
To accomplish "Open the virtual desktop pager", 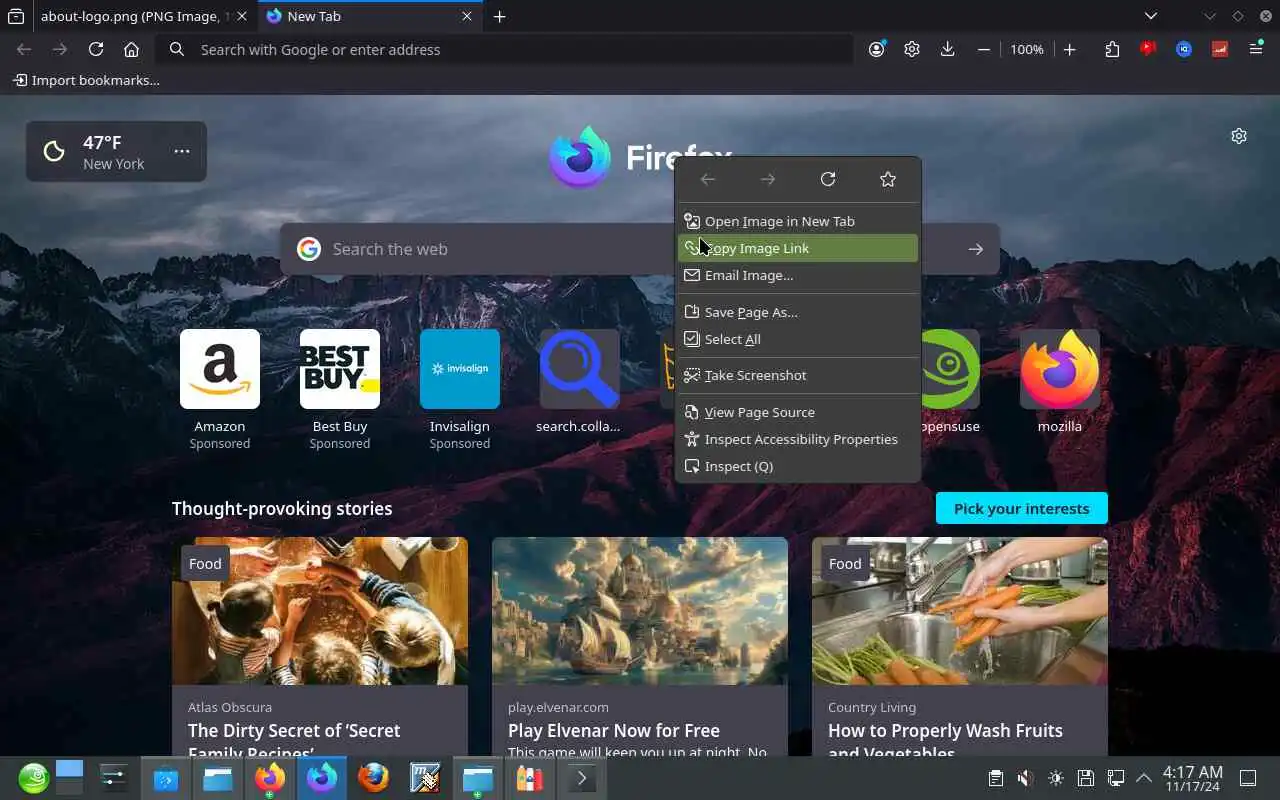I will (x=70, y=778).
